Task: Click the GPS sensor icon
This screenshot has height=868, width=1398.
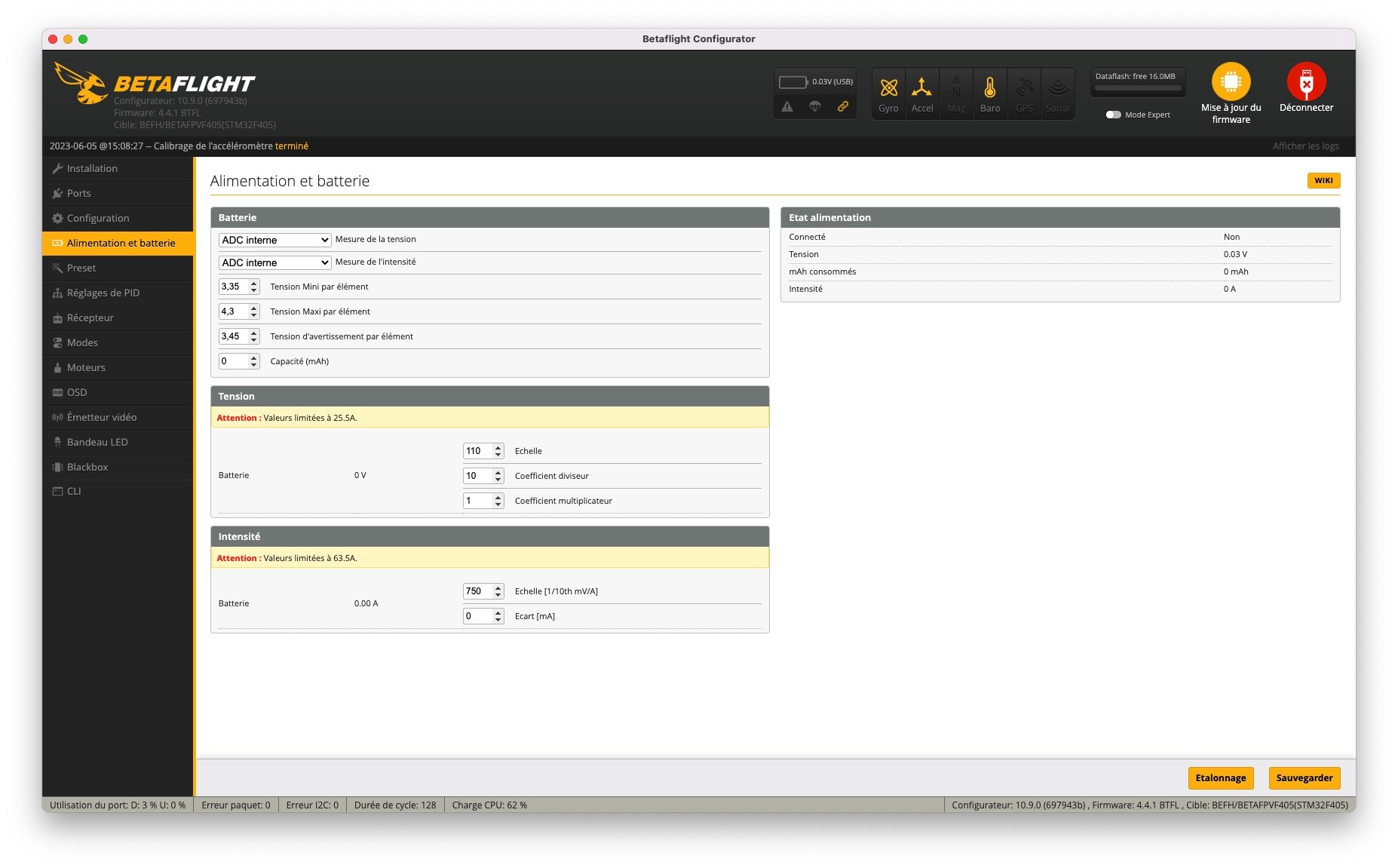Action: click(1024, 87)
